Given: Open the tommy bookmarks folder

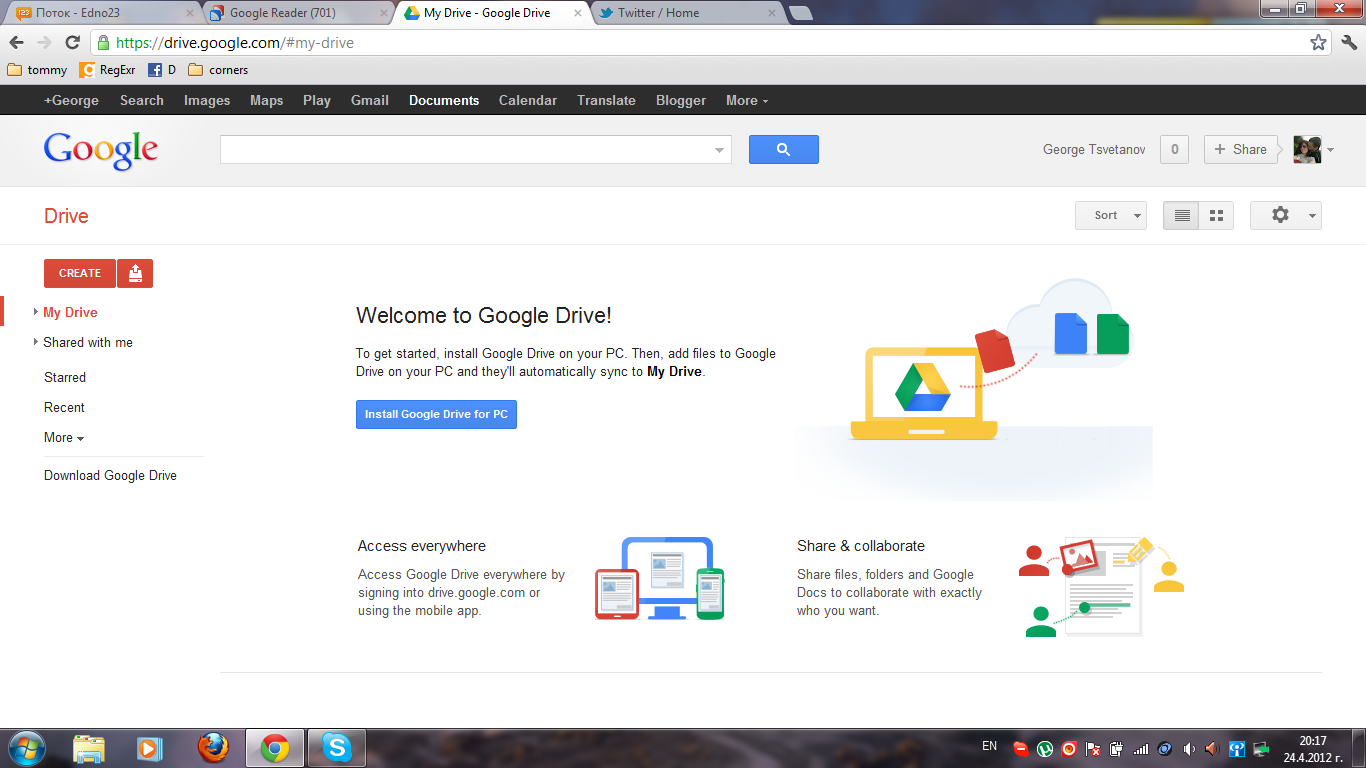Looking at the screenshot, I should pyautogui.click(x=37, y=70).
